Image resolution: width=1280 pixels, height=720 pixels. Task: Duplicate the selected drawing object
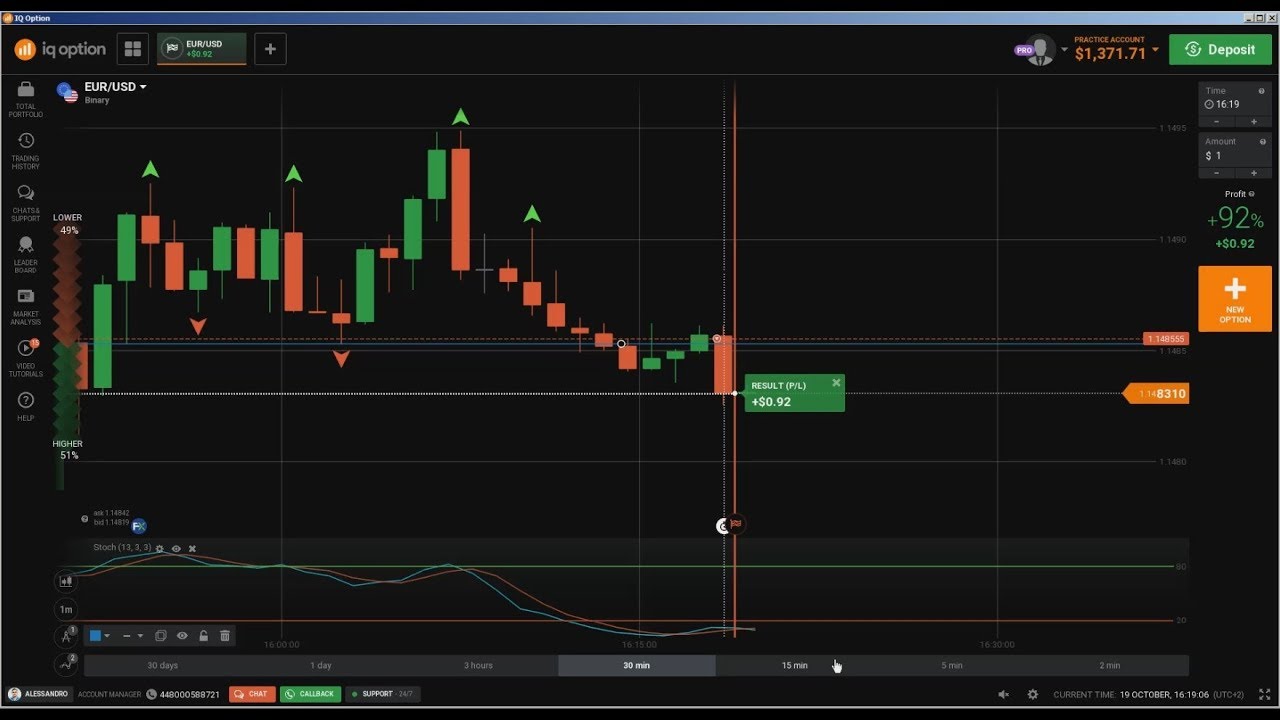click(160, 635)
